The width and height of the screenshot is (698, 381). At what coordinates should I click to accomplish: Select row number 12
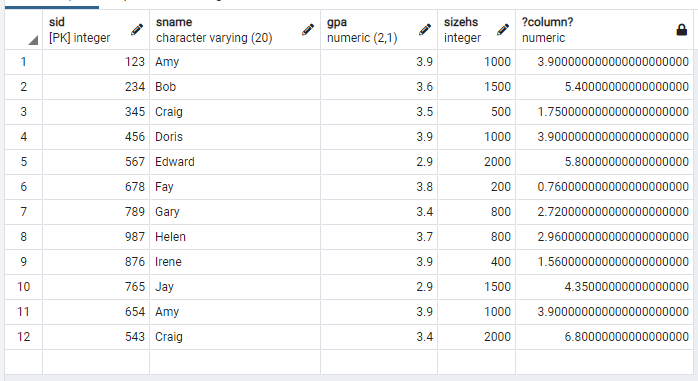24,336
